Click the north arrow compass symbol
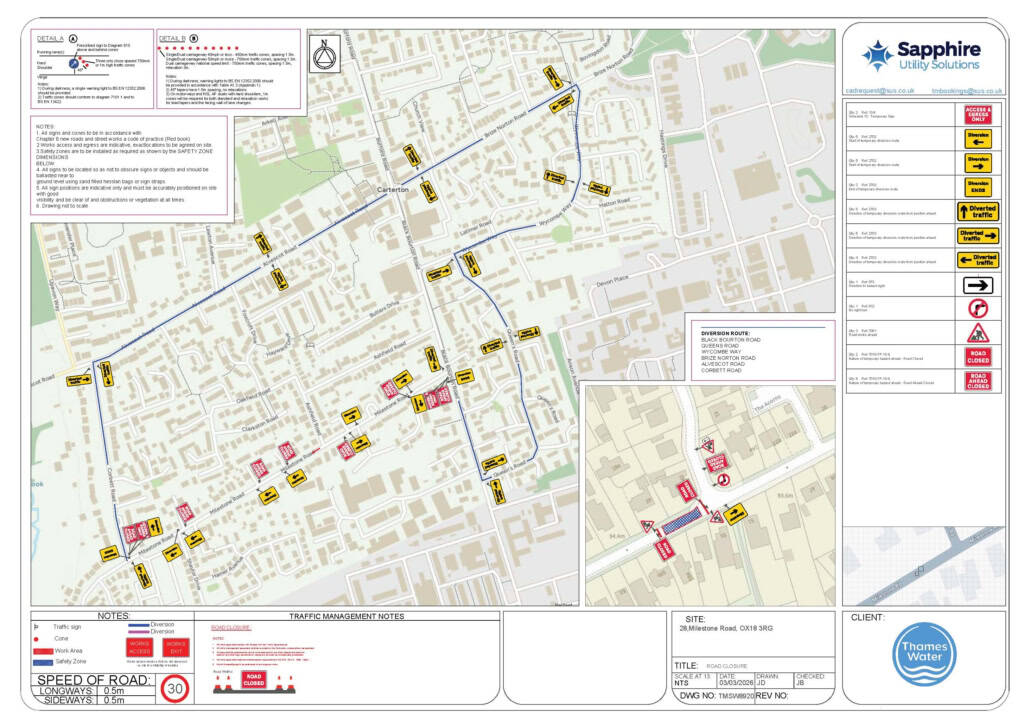This screenshot has width=1030, height=728. (322, 55)
